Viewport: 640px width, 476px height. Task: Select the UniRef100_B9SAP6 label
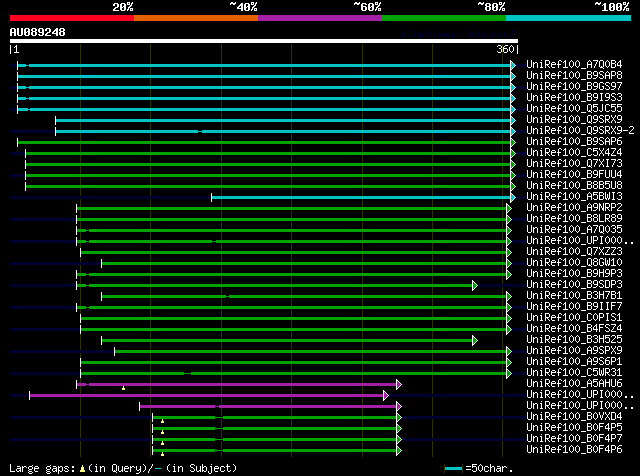pos(574,141)
